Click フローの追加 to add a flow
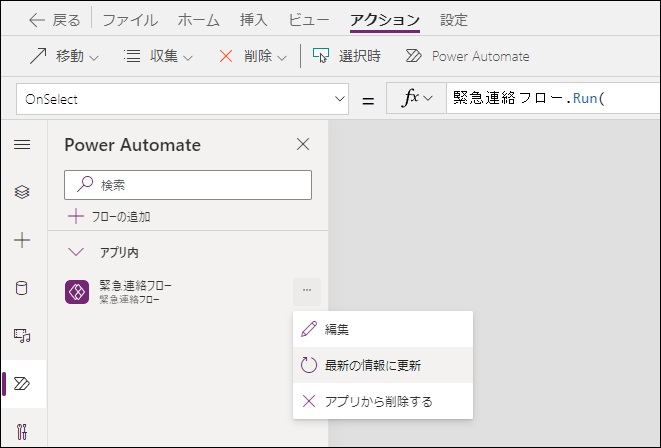The width and height of the screenshot is (661, 448). tap(109, 217)
